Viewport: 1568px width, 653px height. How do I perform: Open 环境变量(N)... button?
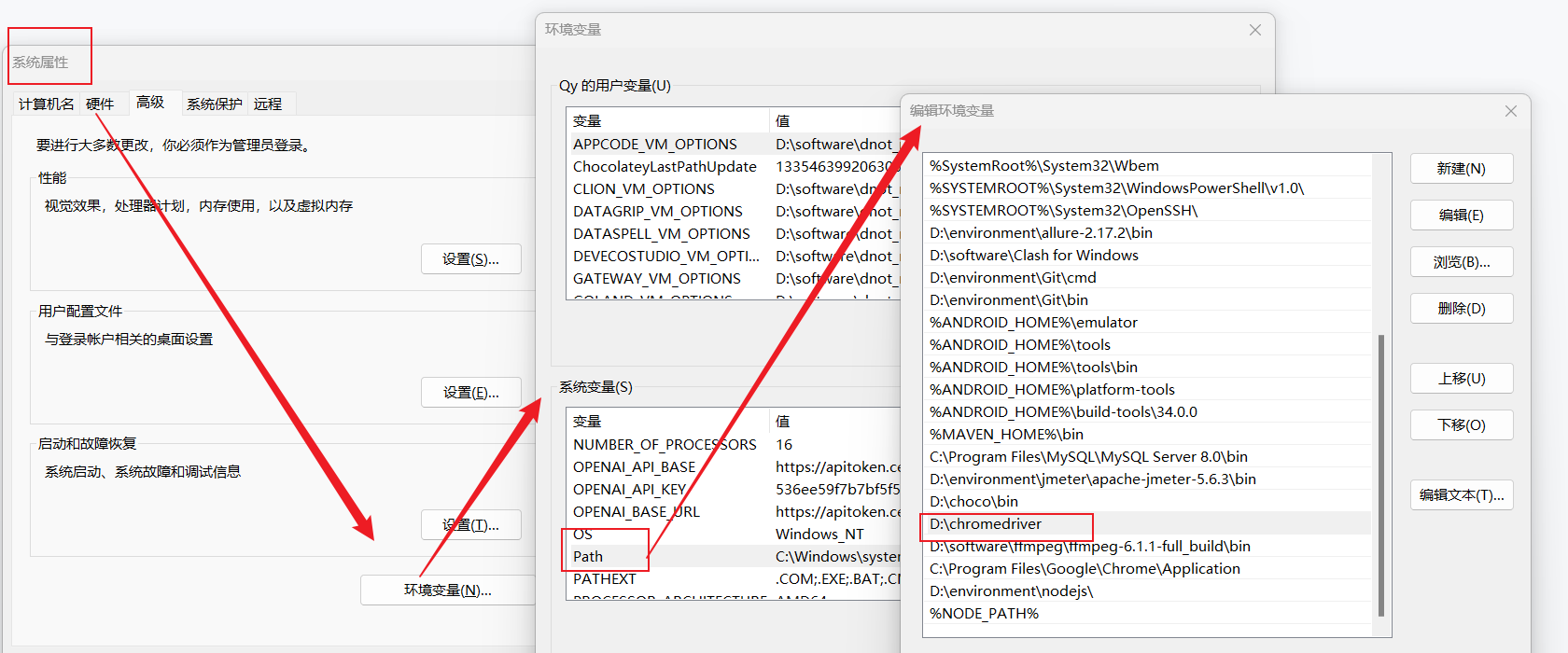(447, 590)
